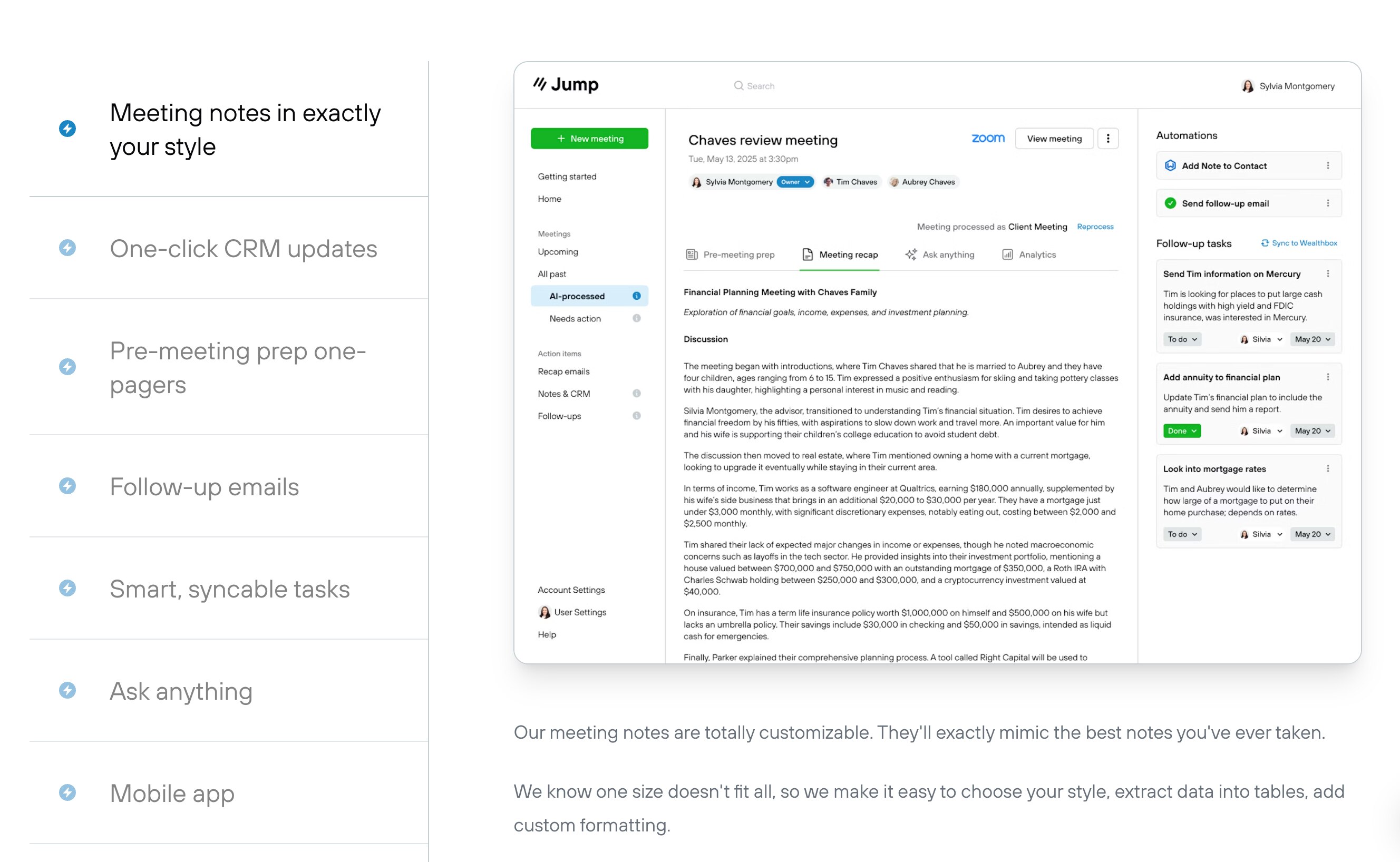
Task: Open options for Send follow-up email automation
Action: (1328, 203)
